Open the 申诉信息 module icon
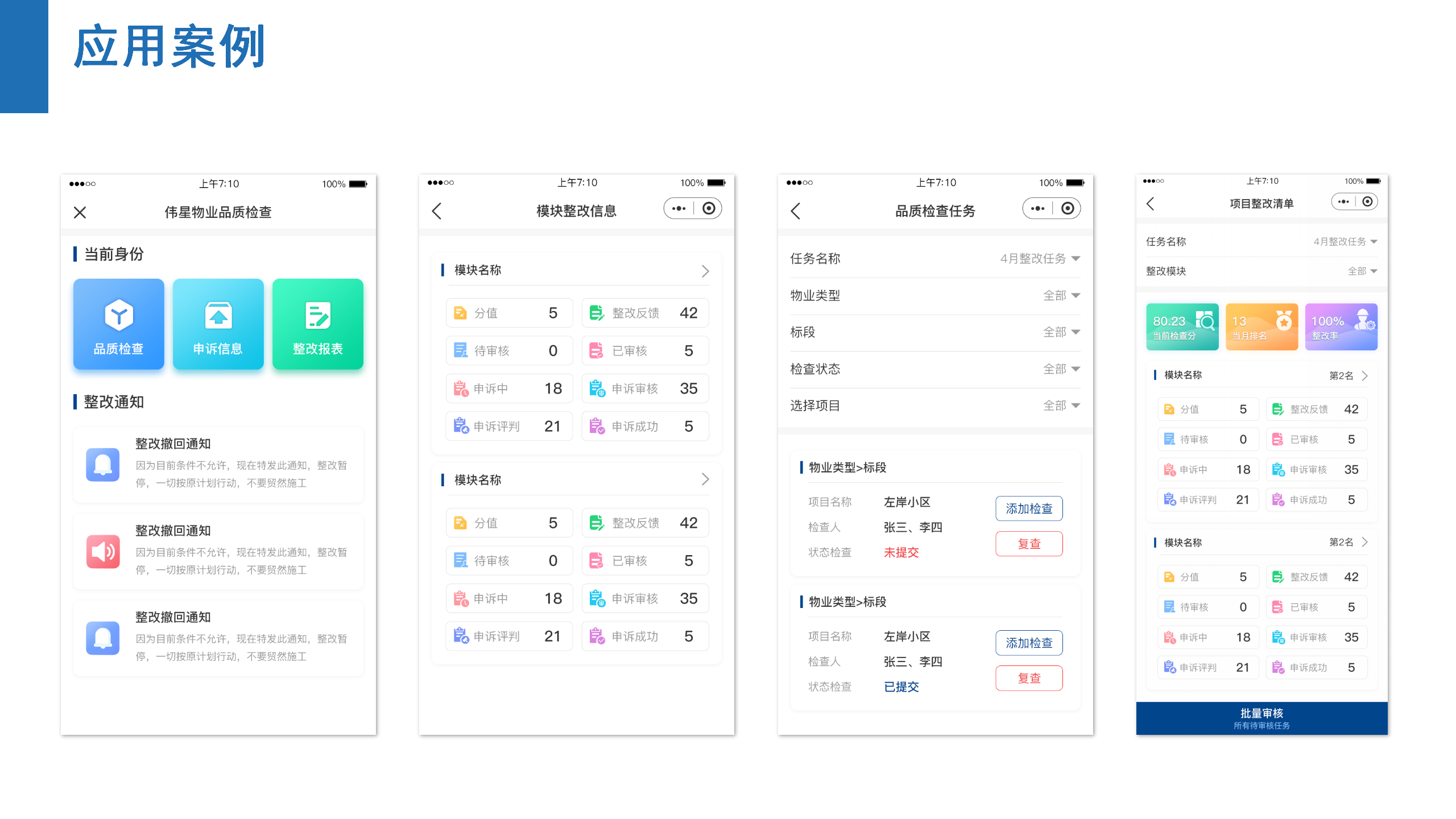The image size is (1456, 819). 218,324
